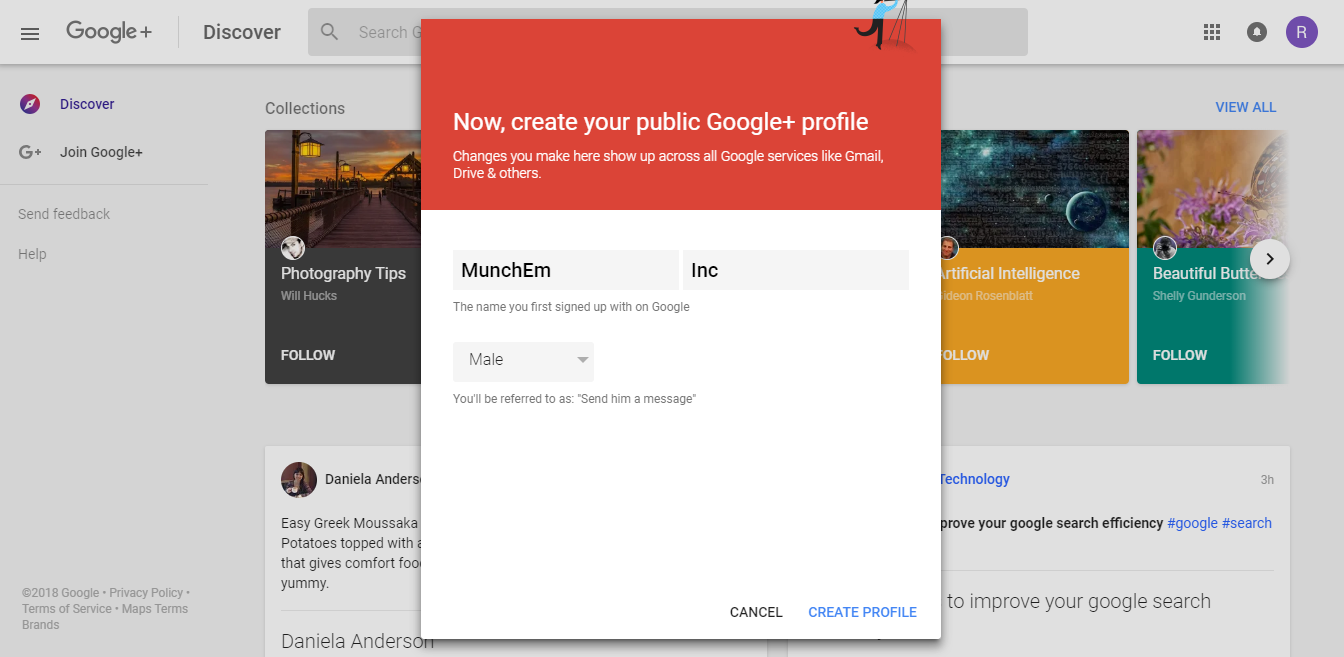
Task: Open the Maps Terms link
Action: [155, 609]
